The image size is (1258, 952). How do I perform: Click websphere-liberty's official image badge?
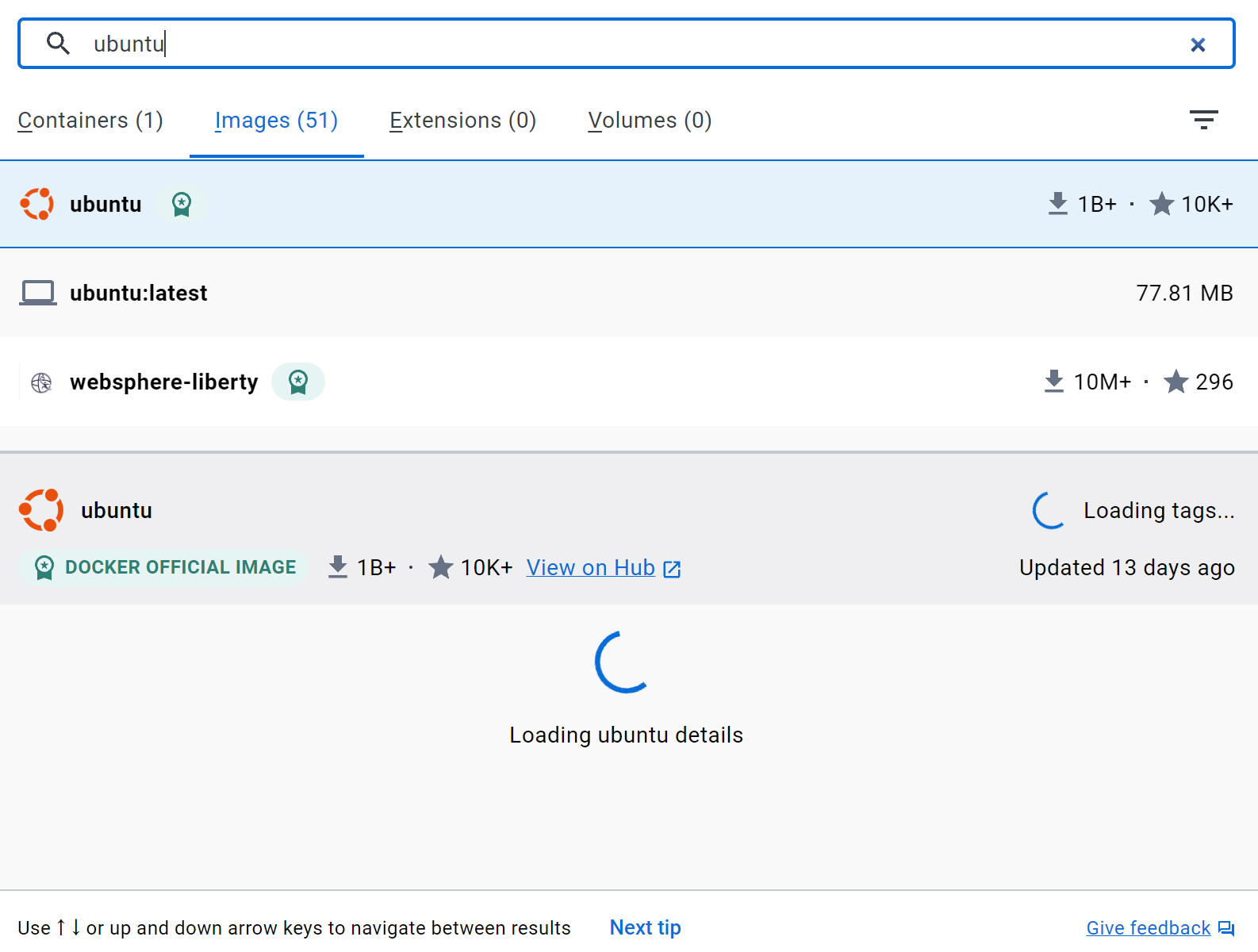click(x=298, y=382)
